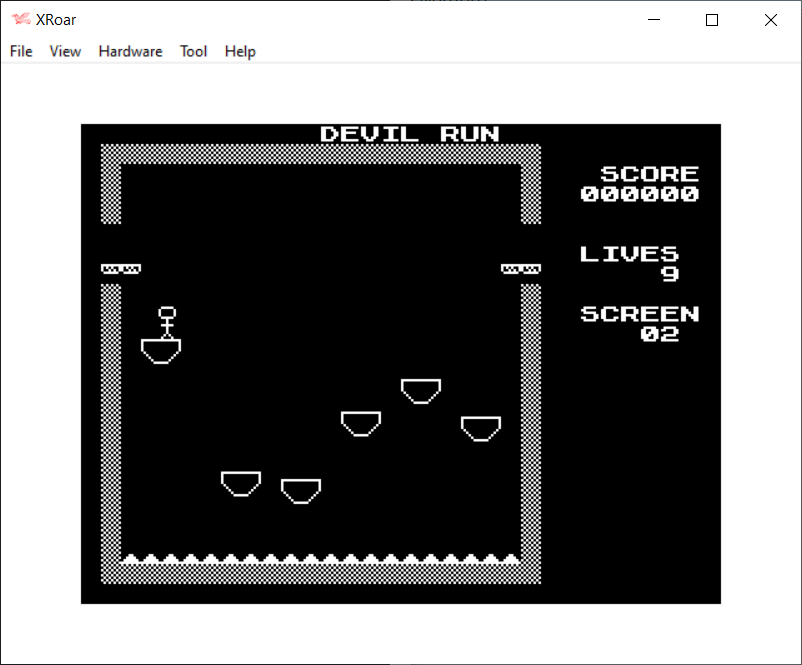Minimize the XRoar window

point(654,20)
